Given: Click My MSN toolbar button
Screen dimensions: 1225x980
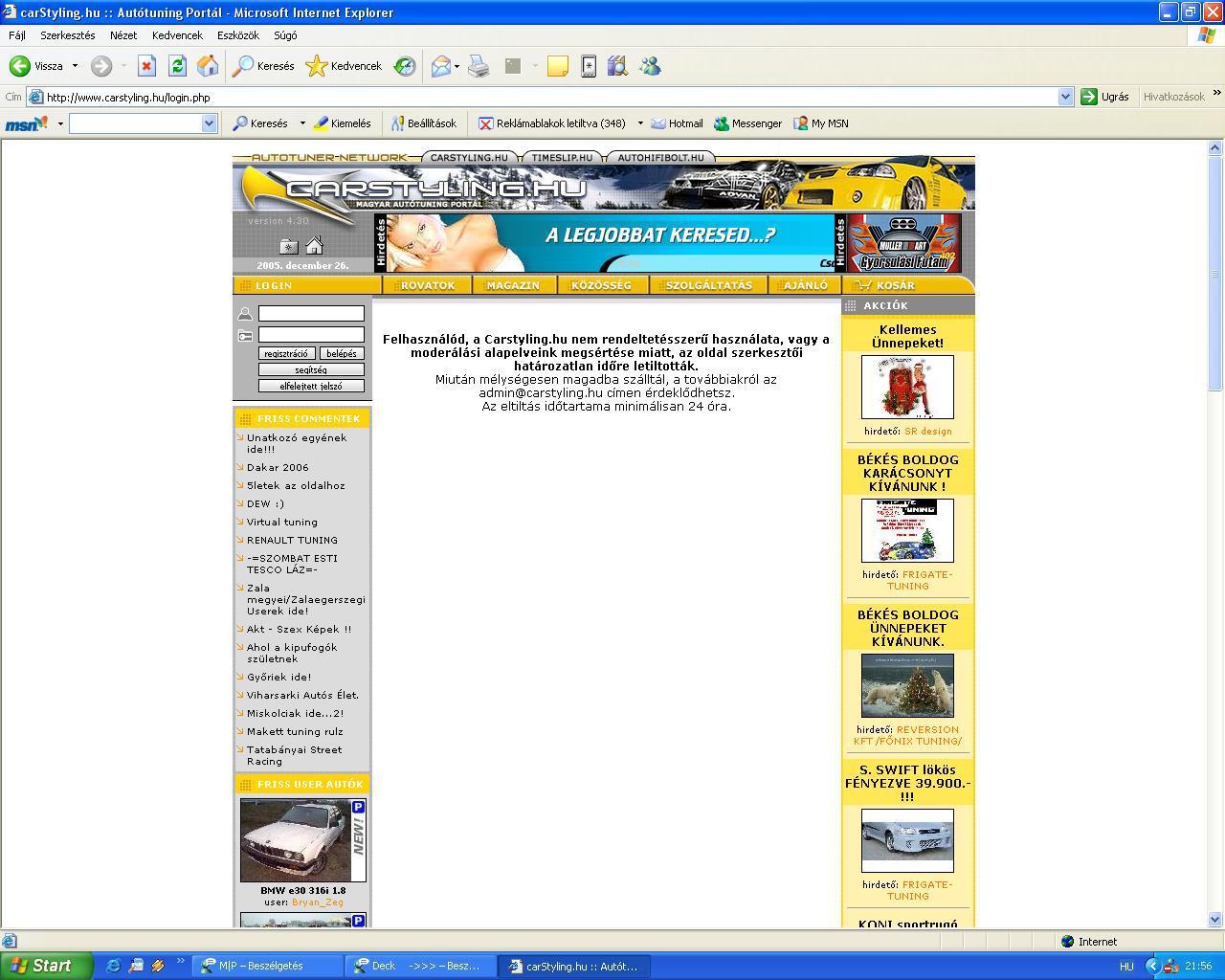Looking at the screenshot, I should pos(821,123).
